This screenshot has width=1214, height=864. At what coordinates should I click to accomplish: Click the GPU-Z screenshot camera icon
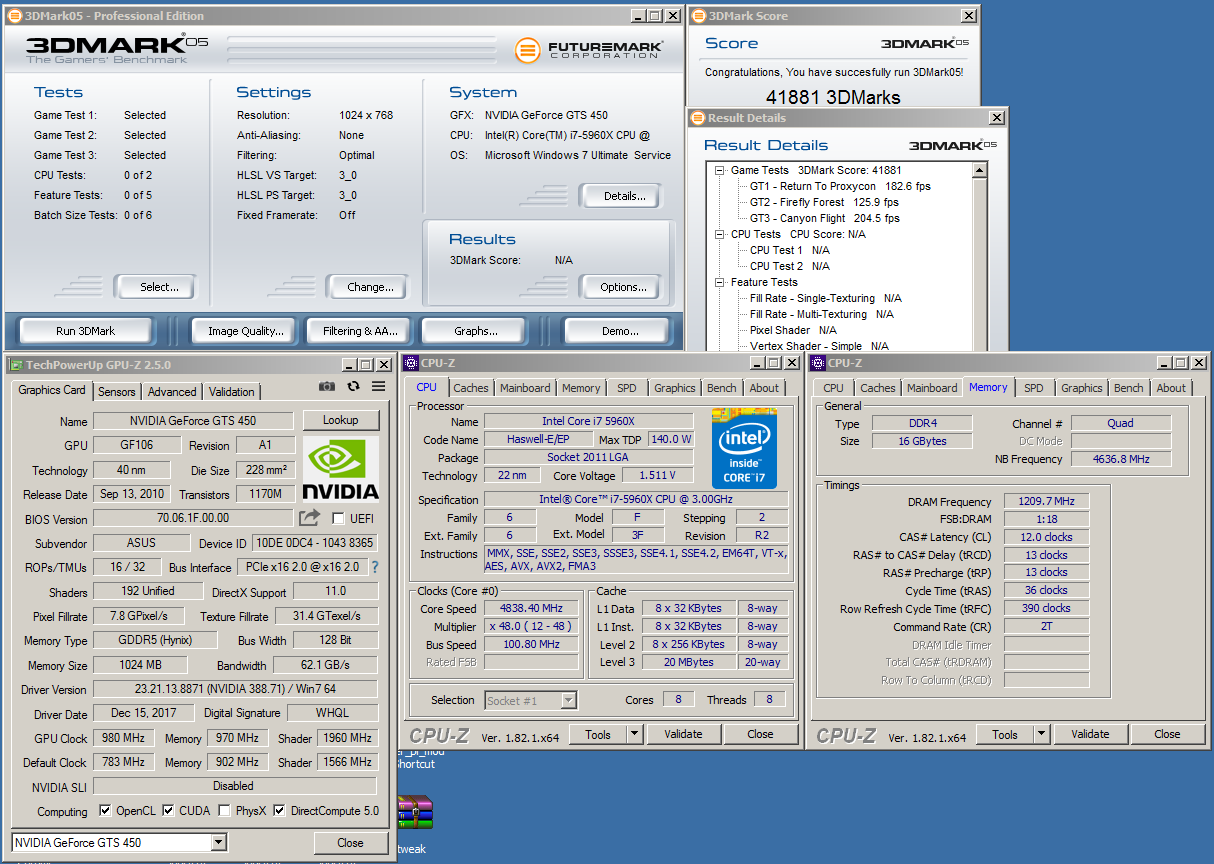pyautogui.click(x=327, y=386)
